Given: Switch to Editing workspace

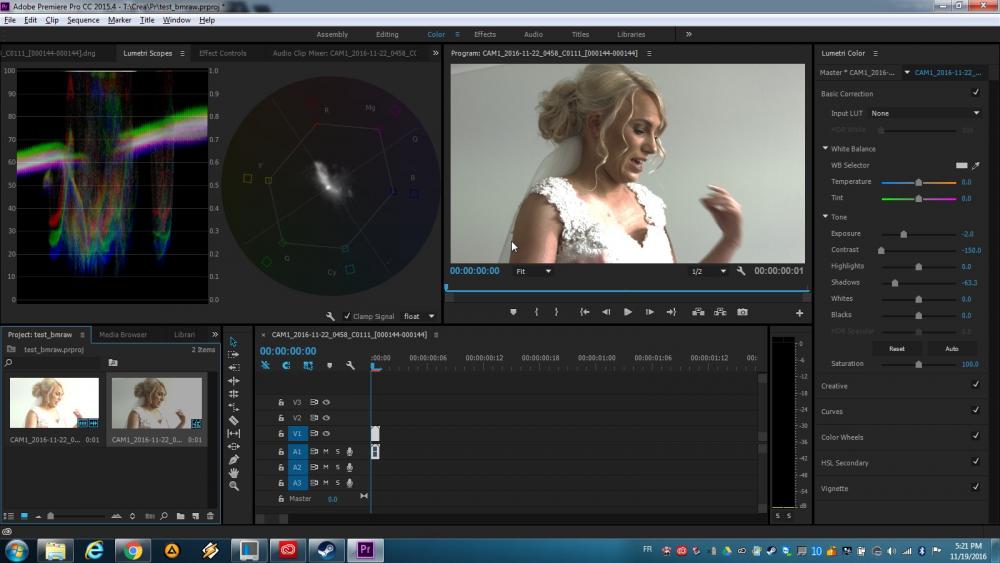Looking at the screenshot, I should 387,34.
